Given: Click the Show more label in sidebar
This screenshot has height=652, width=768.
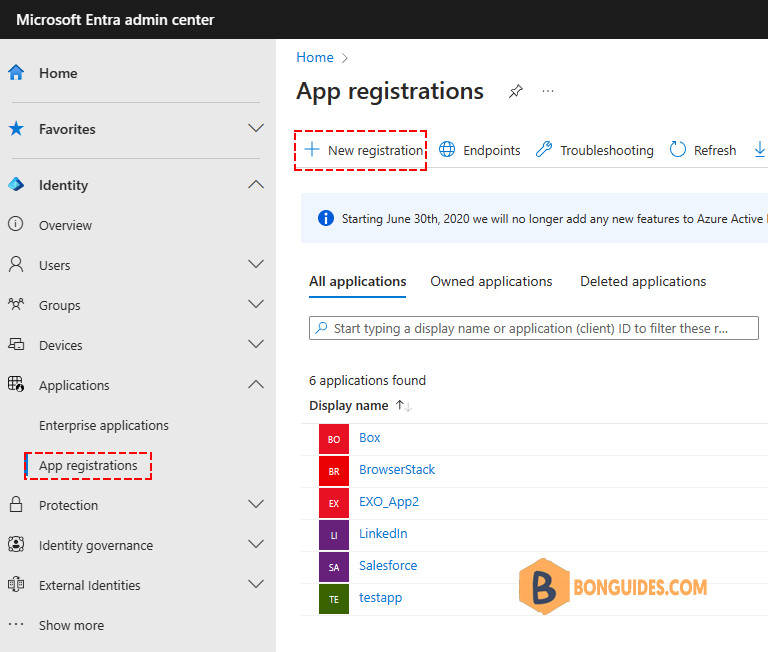Looking at the screenshot, I should pyautogui.click(x=72, y=626).
